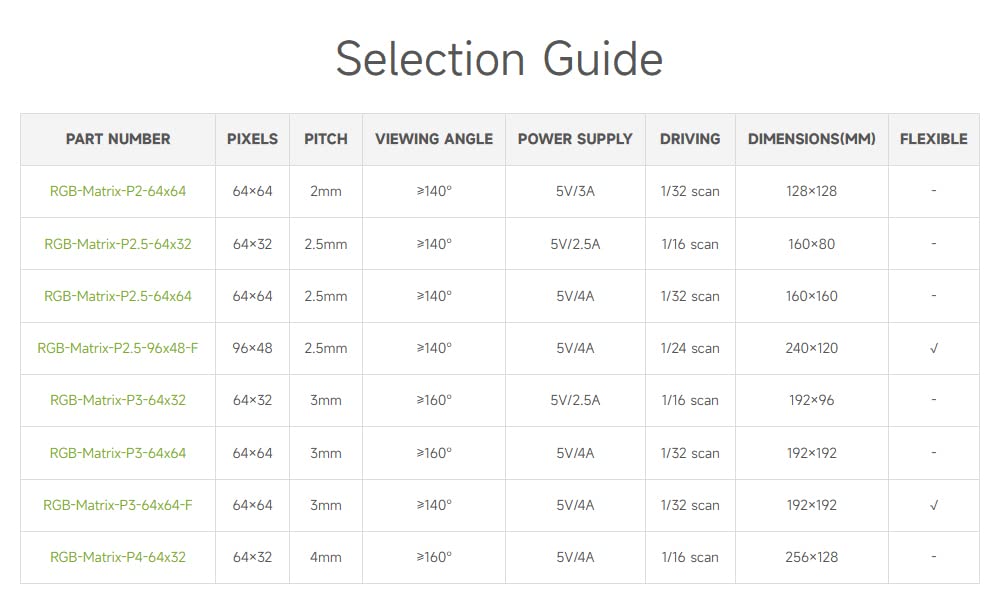
Task: Open the RGB-Matrix-P3-64x64-F part link
Action: point(118,505)
